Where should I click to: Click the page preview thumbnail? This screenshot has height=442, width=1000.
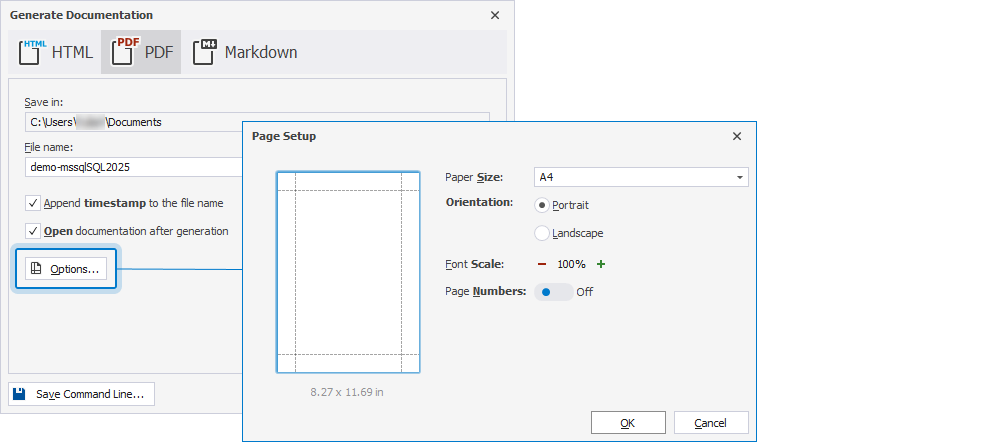point(348,272)
